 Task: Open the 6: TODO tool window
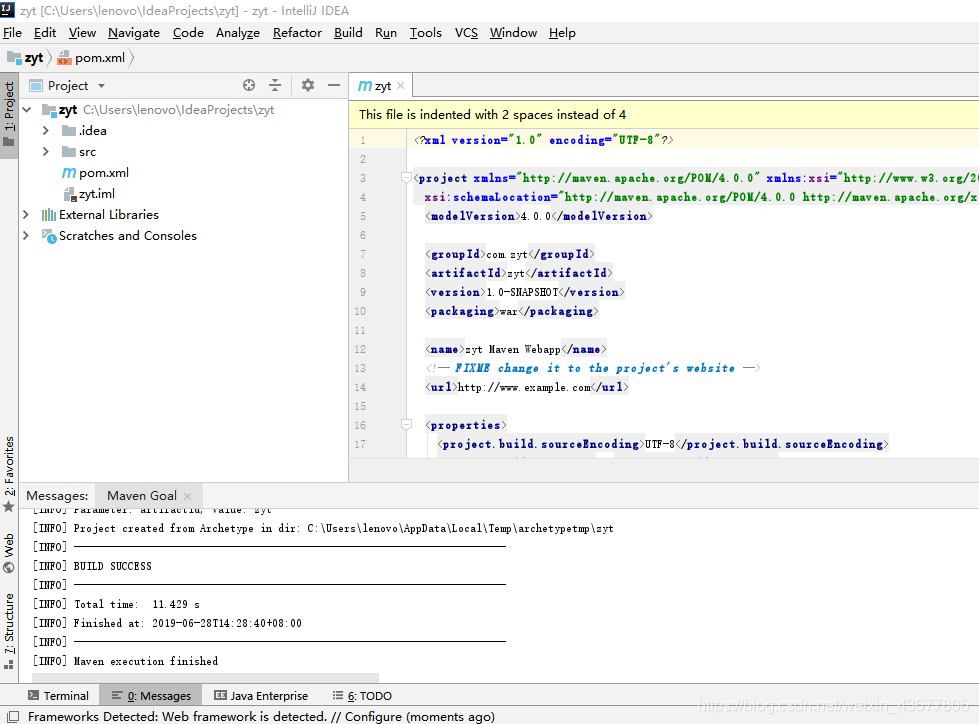coord(362,695)
